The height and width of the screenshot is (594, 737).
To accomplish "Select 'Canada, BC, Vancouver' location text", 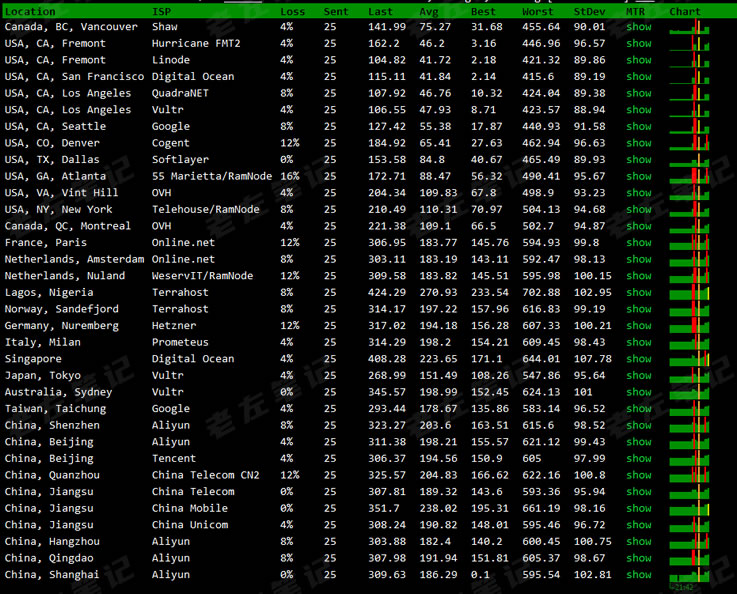I will [x=71, y=27].
